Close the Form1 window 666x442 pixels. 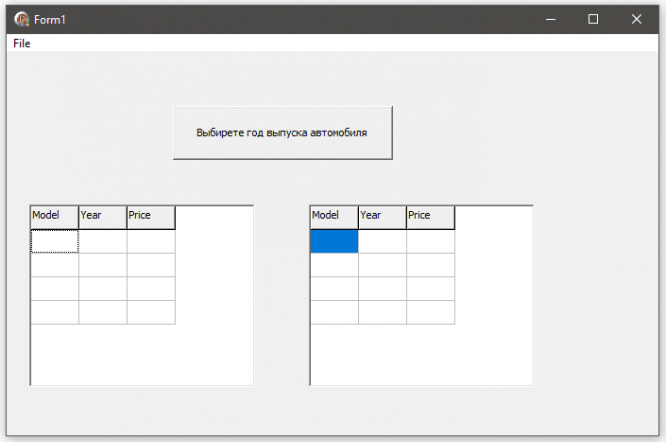pyautogui.click(x=636, y=20)
